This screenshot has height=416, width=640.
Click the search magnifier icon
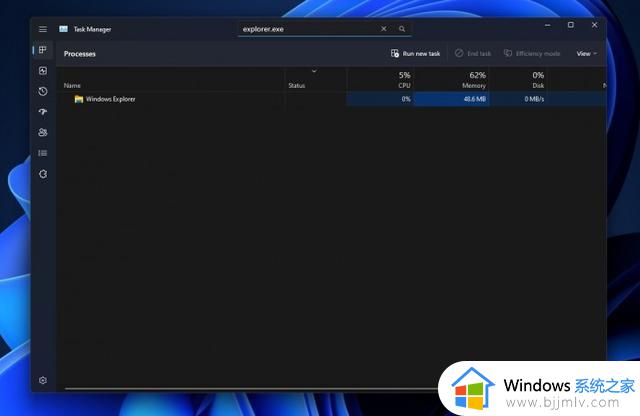[402, 29]
